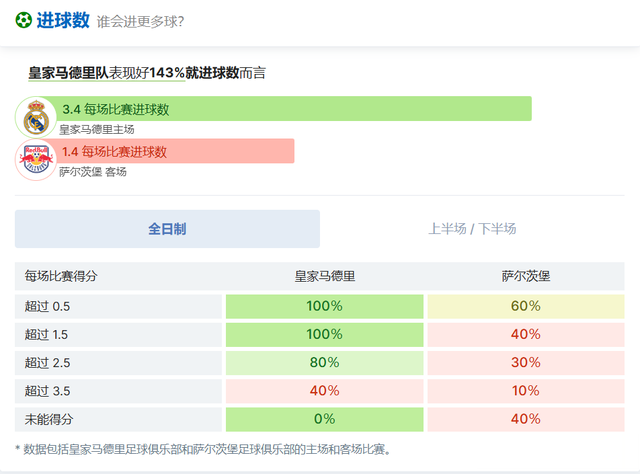
Task: Click the 80% cell for 超过 2.5
Action: click(x=324, y=363)
